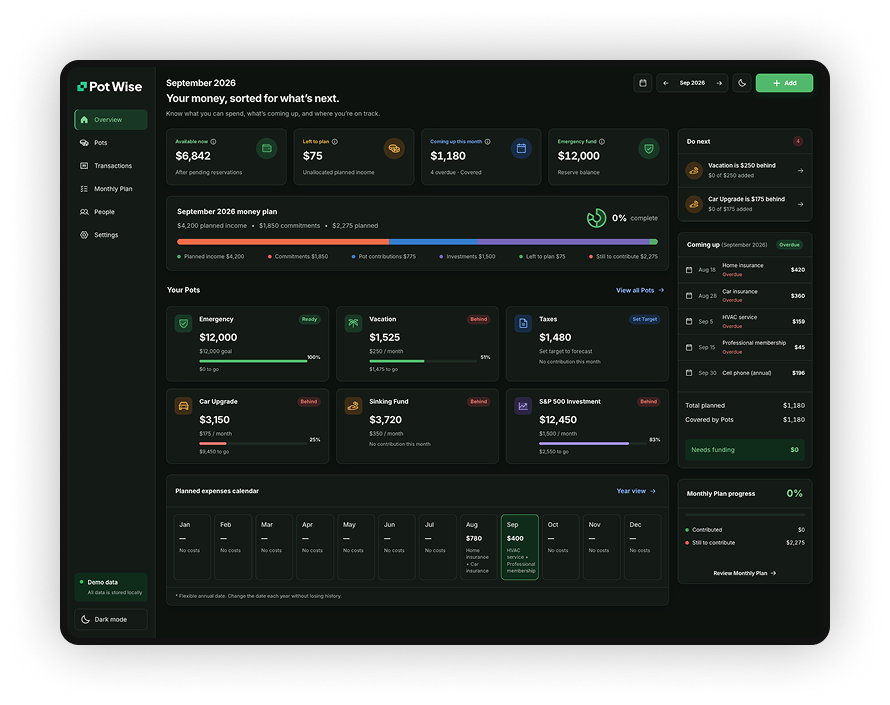
Task: Click the coins icon on Left to plan card
Action: pos(394,149)
